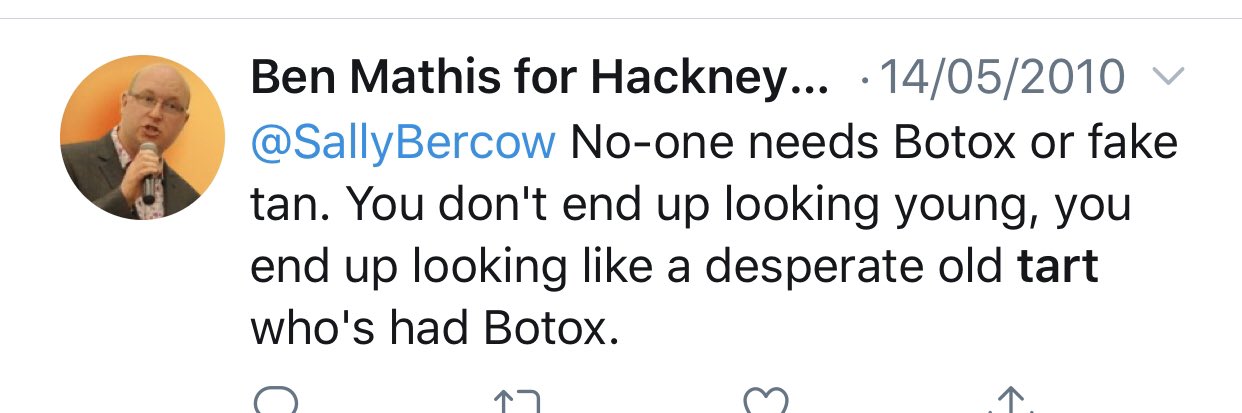Image resolution: width=1242 pixels, height=413 pixels.
Task: Tap the final line "who's had Botox."
Action: point(428,329)
